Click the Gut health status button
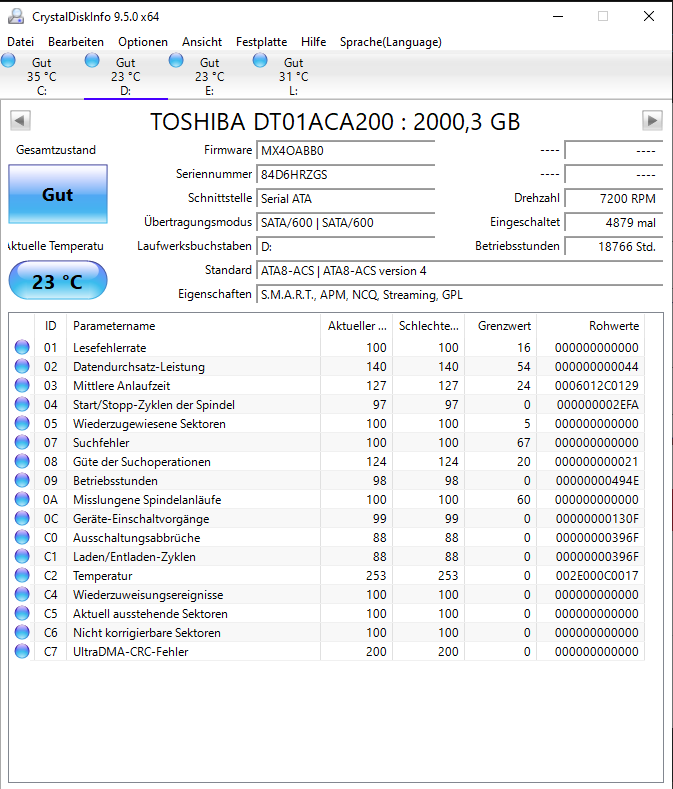This screenshot has width=673, height=789. point(58,194)
